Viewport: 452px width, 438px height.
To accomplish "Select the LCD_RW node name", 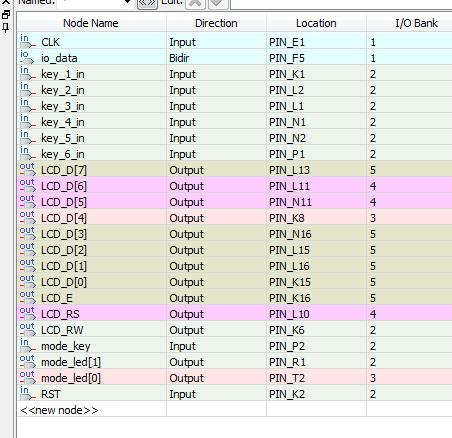I will point(62,330).
